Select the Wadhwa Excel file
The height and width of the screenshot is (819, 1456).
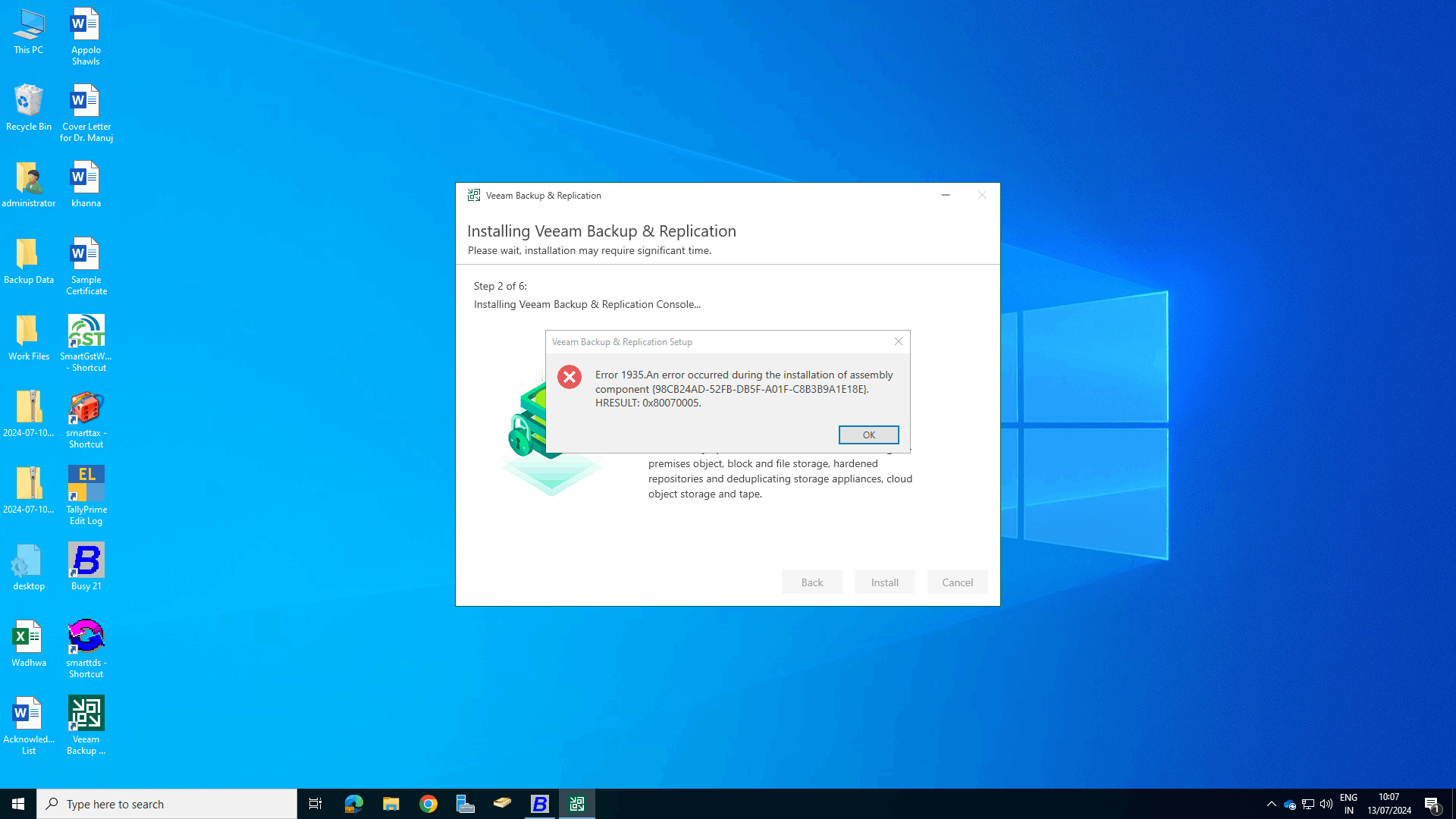point(29,644)
